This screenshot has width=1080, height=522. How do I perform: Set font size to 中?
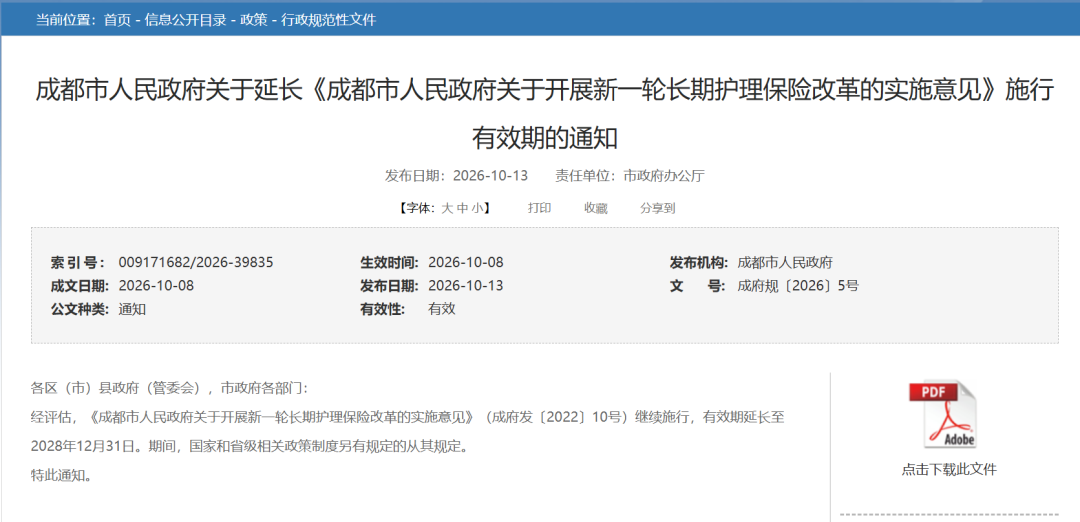[x=462, y=208]
